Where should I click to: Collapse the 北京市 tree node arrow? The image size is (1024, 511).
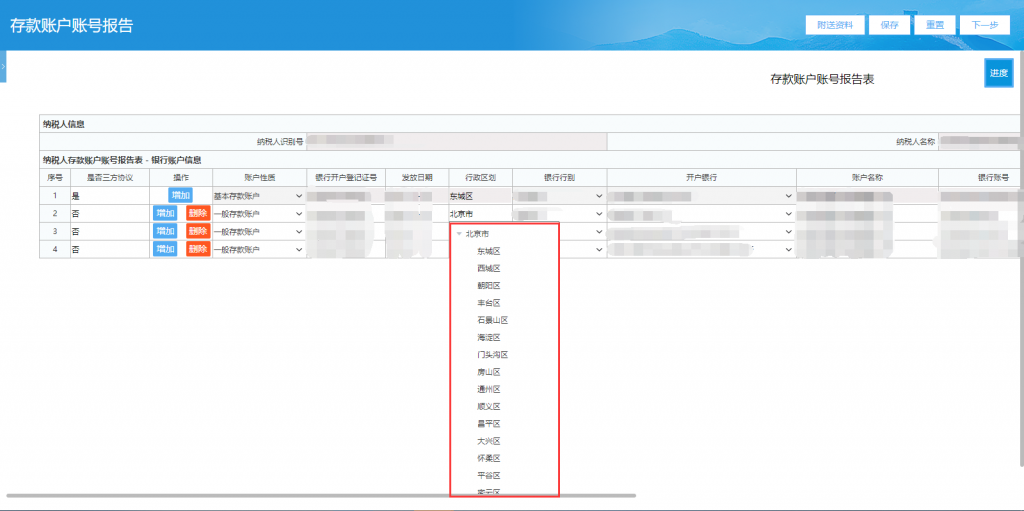coord(459,234)
